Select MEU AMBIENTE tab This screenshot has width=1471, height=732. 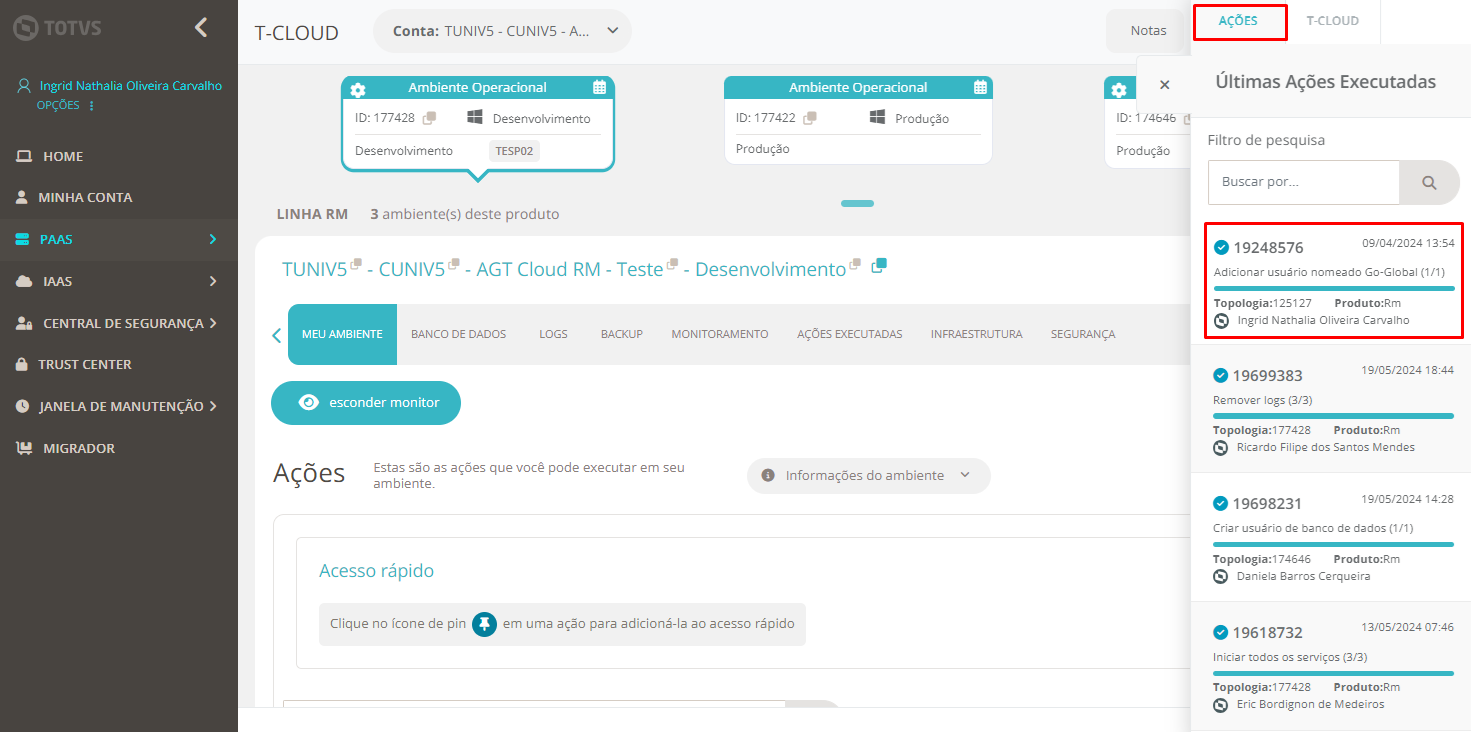342,334
